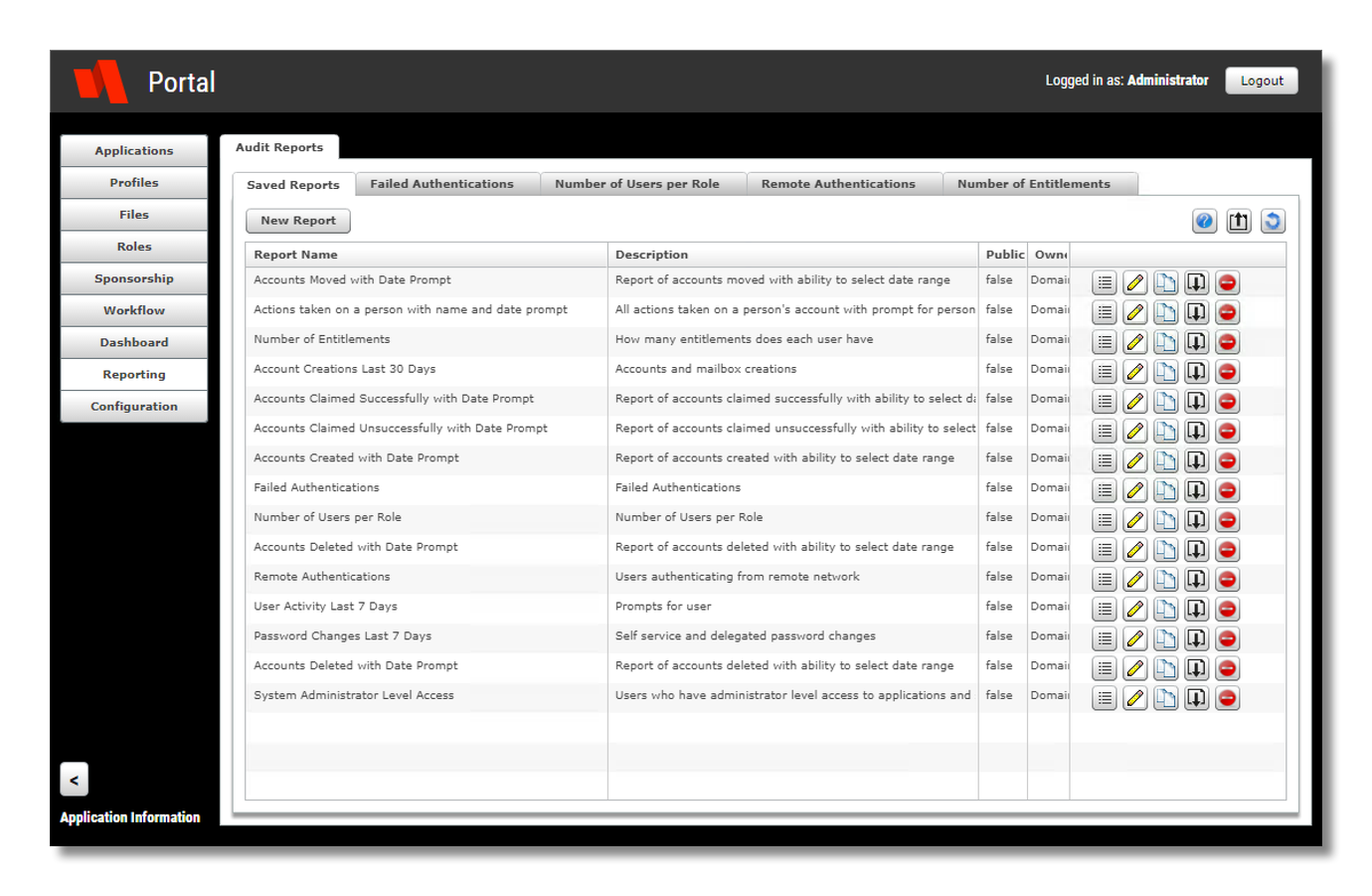Open details of Account Creations Last 30 Days via list icon

pyautogui.click(x=1104, y=371)
